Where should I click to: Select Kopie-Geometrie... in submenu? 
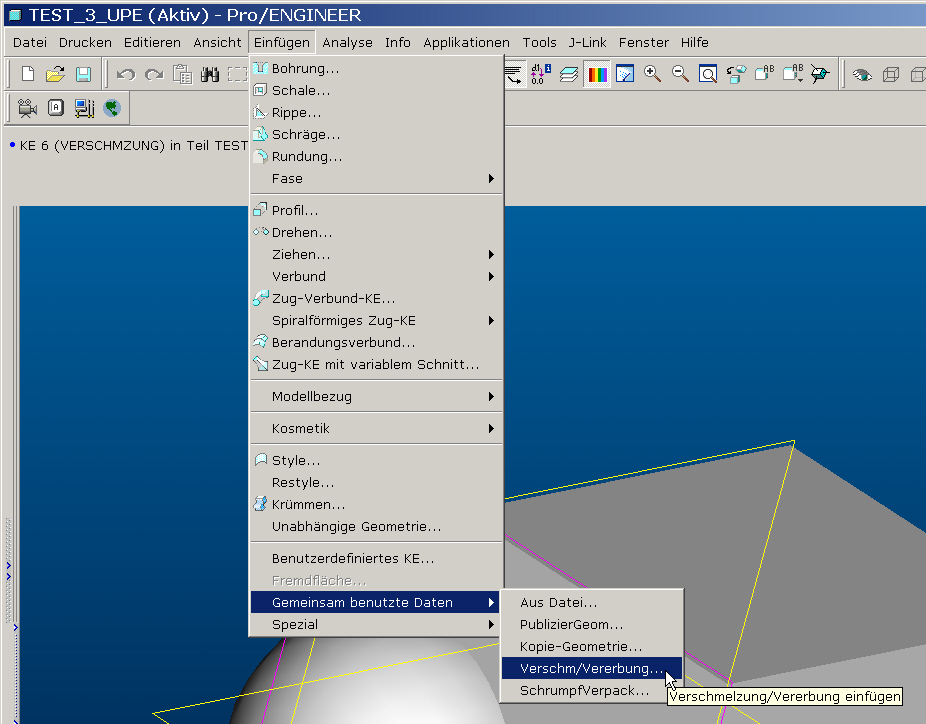pyautogui.click(x=592, y=647)
